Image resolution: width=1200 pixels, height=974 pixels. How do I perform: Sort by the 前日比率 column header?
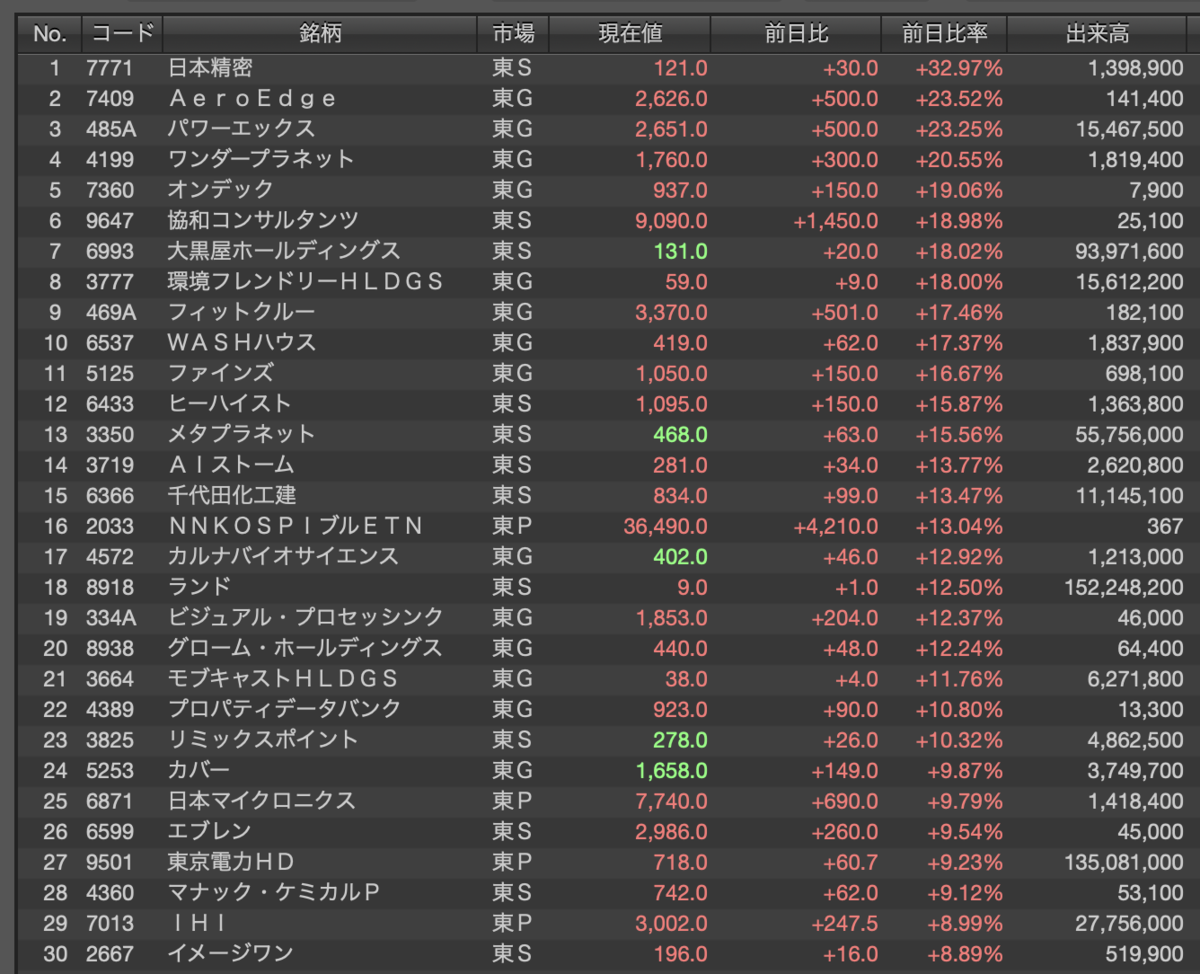click(944, 34)
